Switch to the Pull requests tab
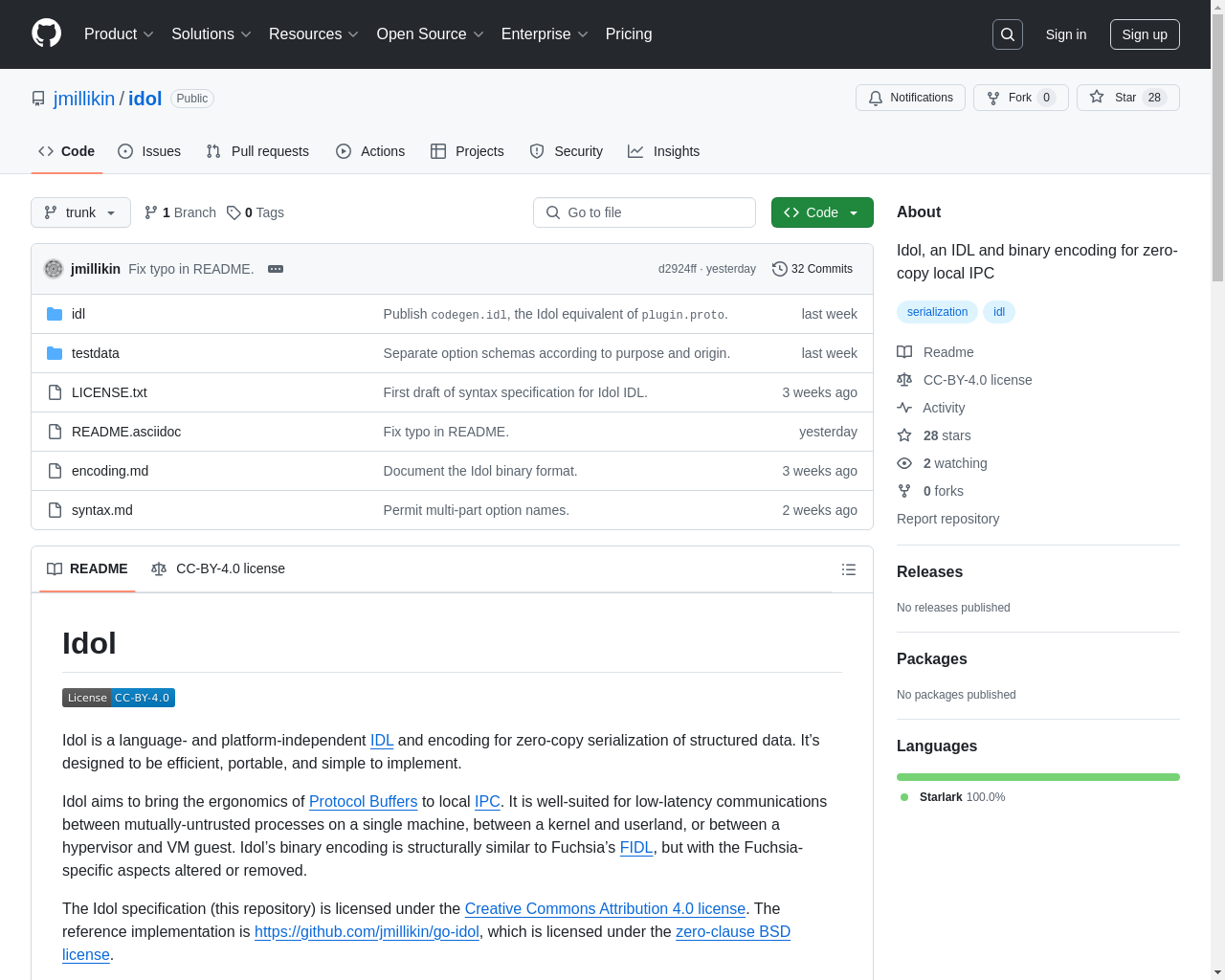This screenshot has height=980, width=1225. pos(257,151)
